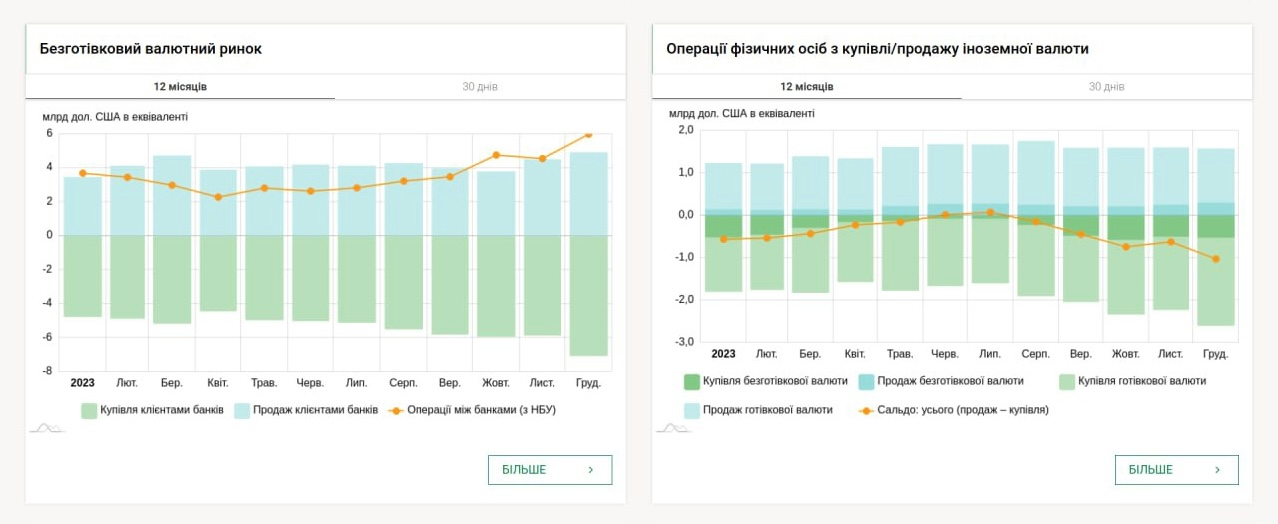The height and width of the screenshot is (524, 1278).
Task: Toggle Купівля клієнтами банків legend series
Action: click(151, 410)
